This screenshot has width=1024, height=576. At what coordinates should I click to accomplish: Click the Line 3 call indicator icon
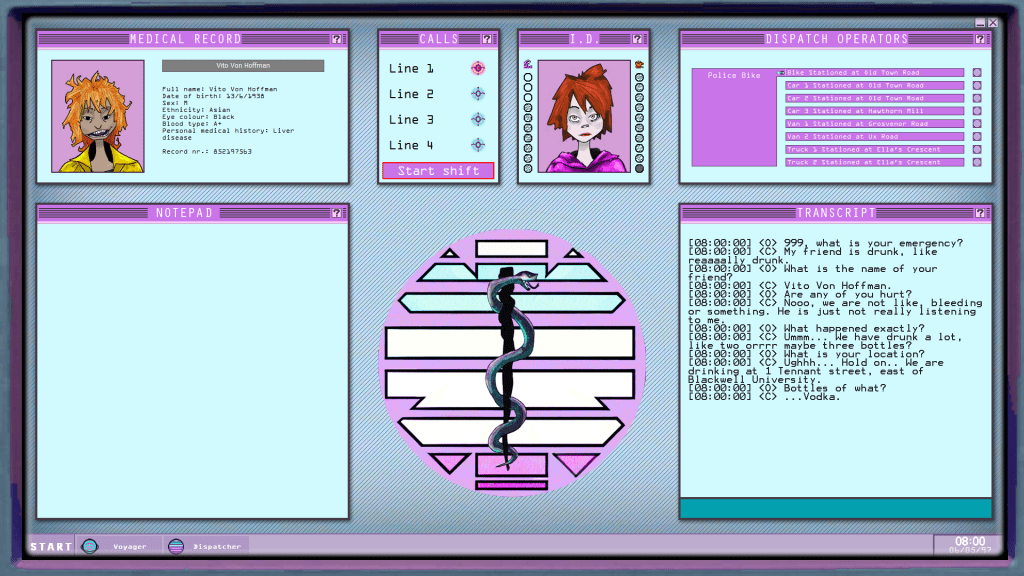478,119
